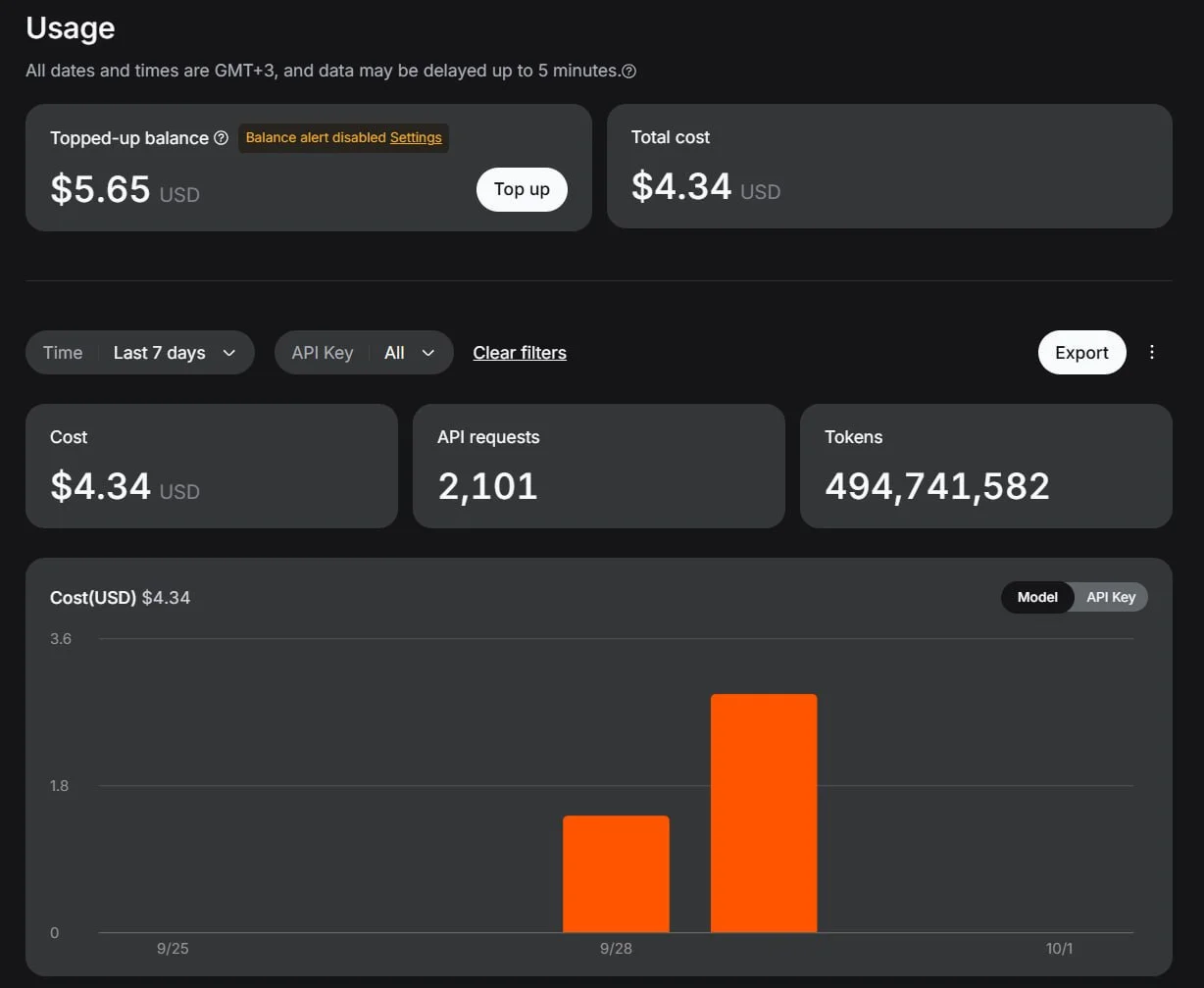Open the Time Last 7 days dropdown
The width and height of the screenshot is (1204, 988).
pyautogui.click(x=140, y=353)
